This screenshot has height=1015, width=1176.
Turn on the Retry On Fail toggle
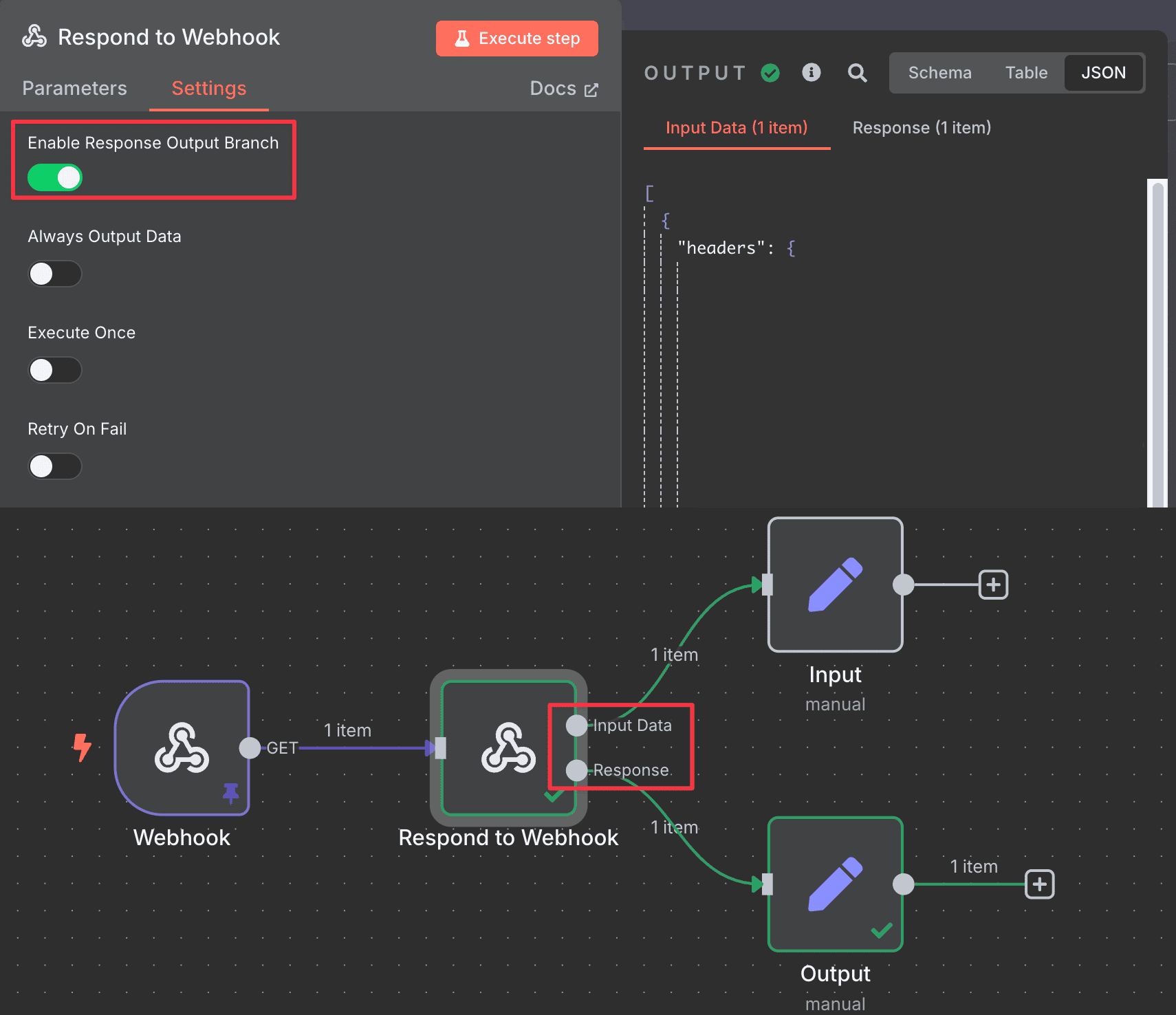click(x=55, y=466)
